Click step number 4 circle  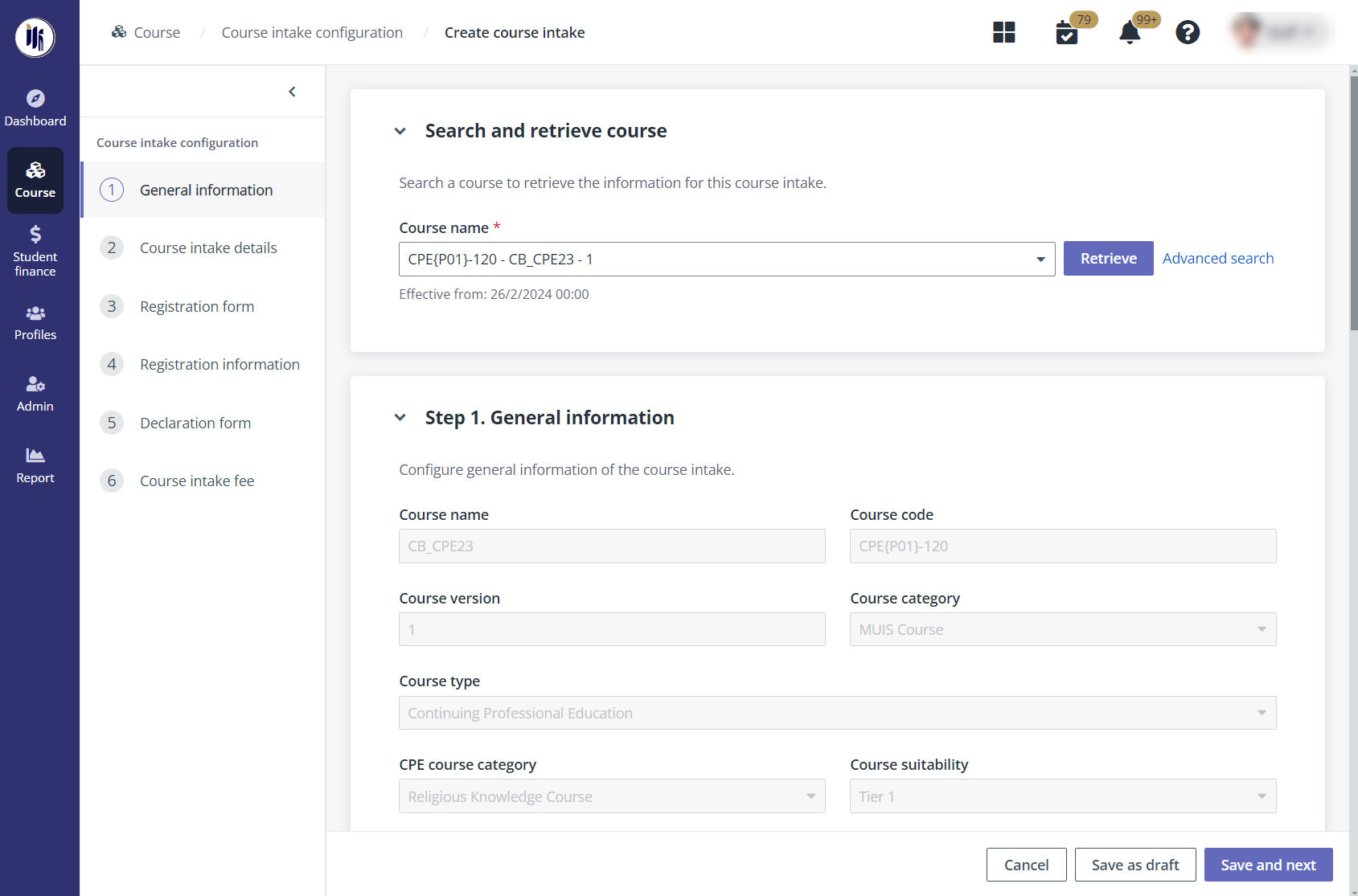[112, 364]
